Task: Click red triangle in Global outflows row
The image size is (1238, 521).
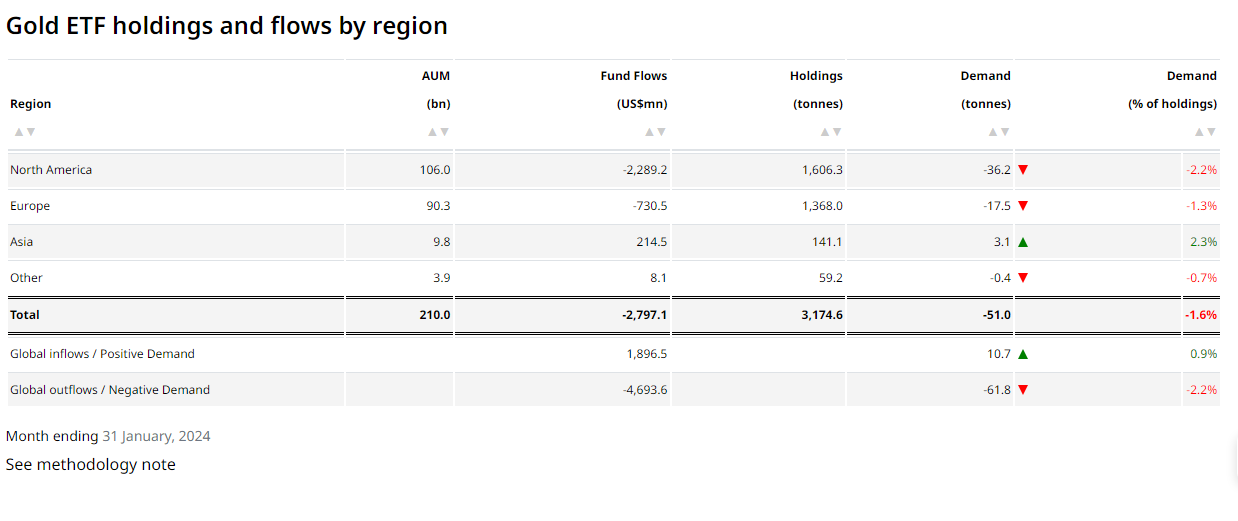Action: tap(1022, 390)
